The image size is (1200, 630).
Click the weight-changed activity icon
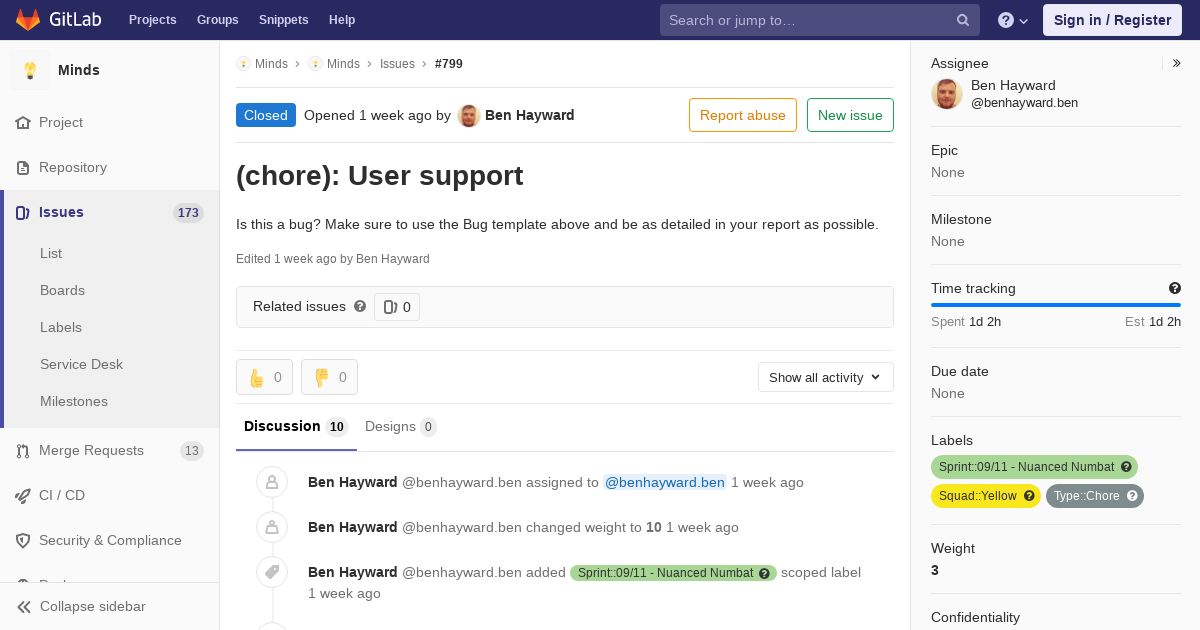click(272, 527)
